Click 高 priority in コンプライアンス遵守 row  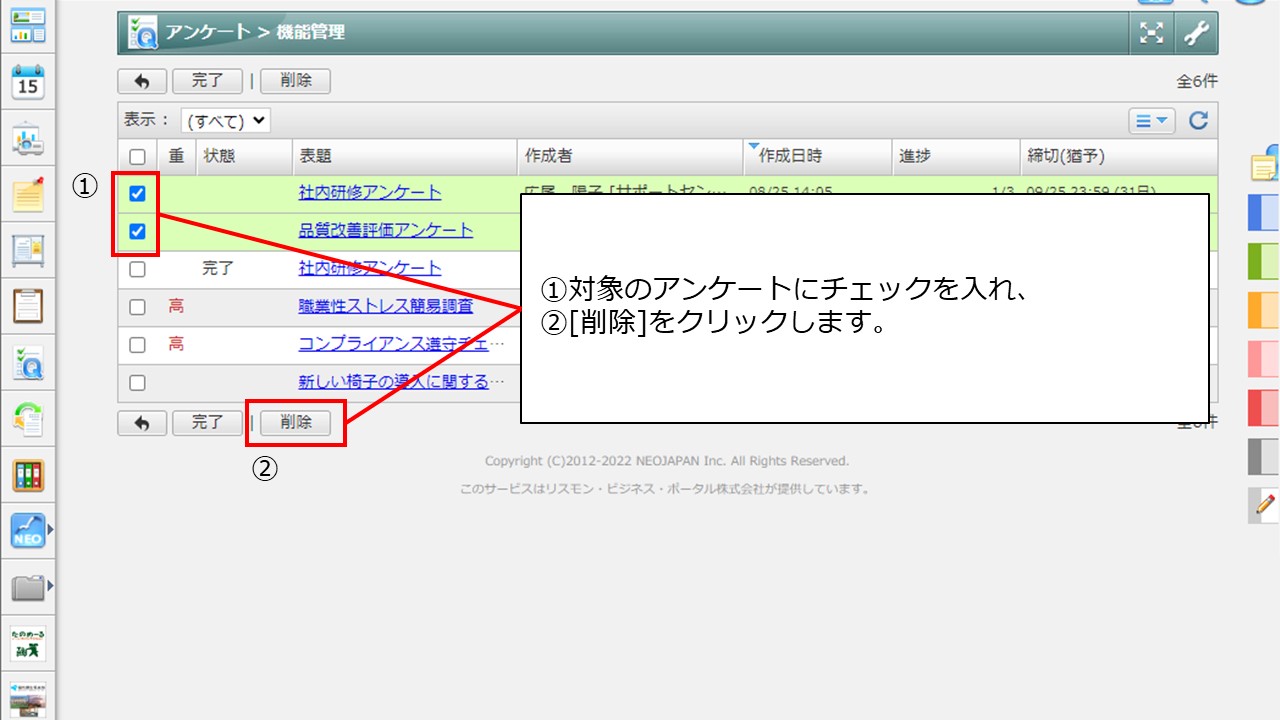[x=176, y=345]
